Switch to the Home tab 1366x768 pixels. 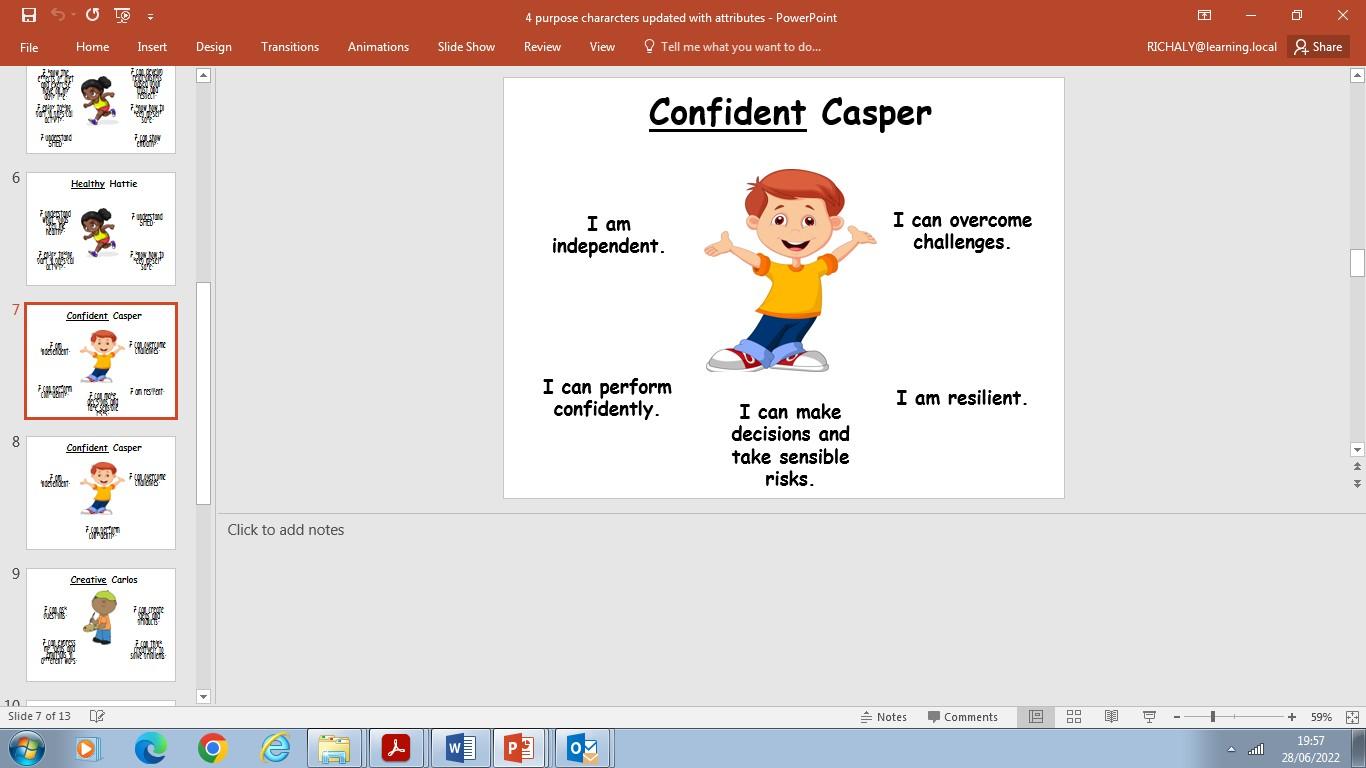(92, 47)
